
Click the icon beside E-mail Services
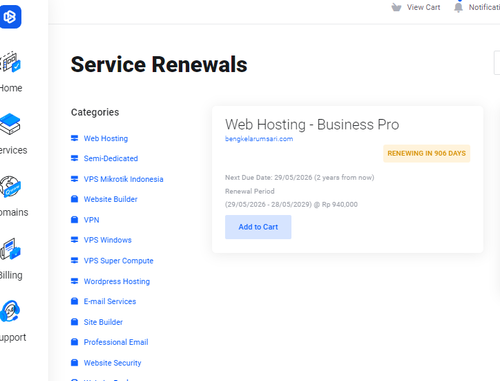pos(74,301)
